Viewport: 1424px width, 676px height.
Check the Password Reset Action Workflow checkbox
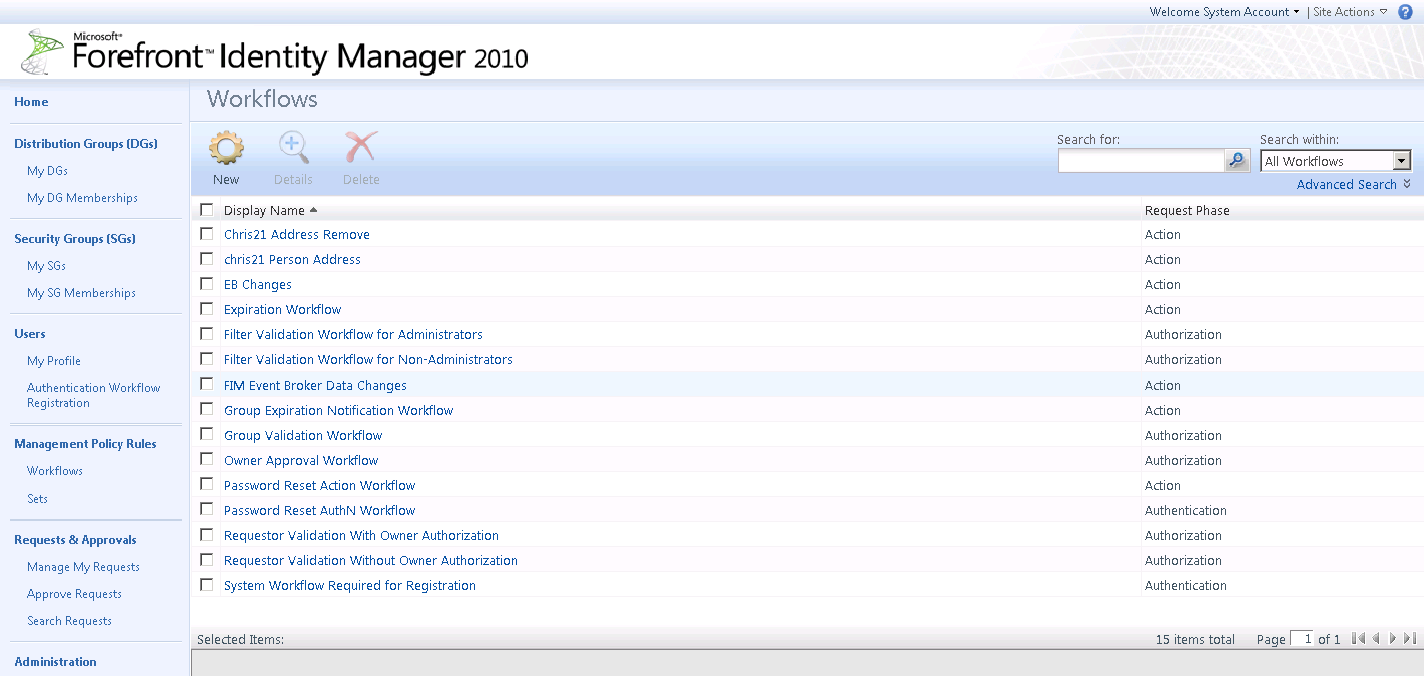(x=207, y=484)
